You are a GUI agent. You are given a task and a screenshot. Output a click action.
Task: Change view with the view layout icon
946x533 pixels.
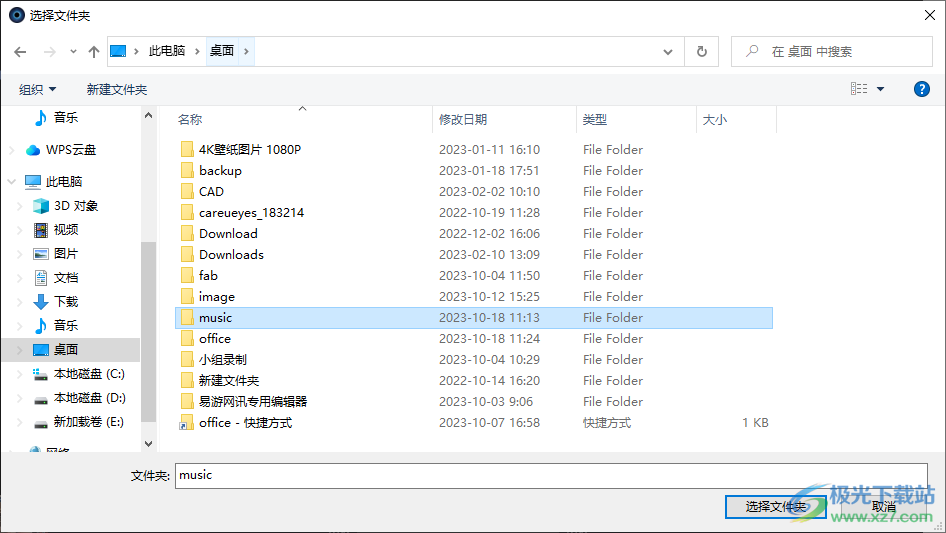click(859, 89)
